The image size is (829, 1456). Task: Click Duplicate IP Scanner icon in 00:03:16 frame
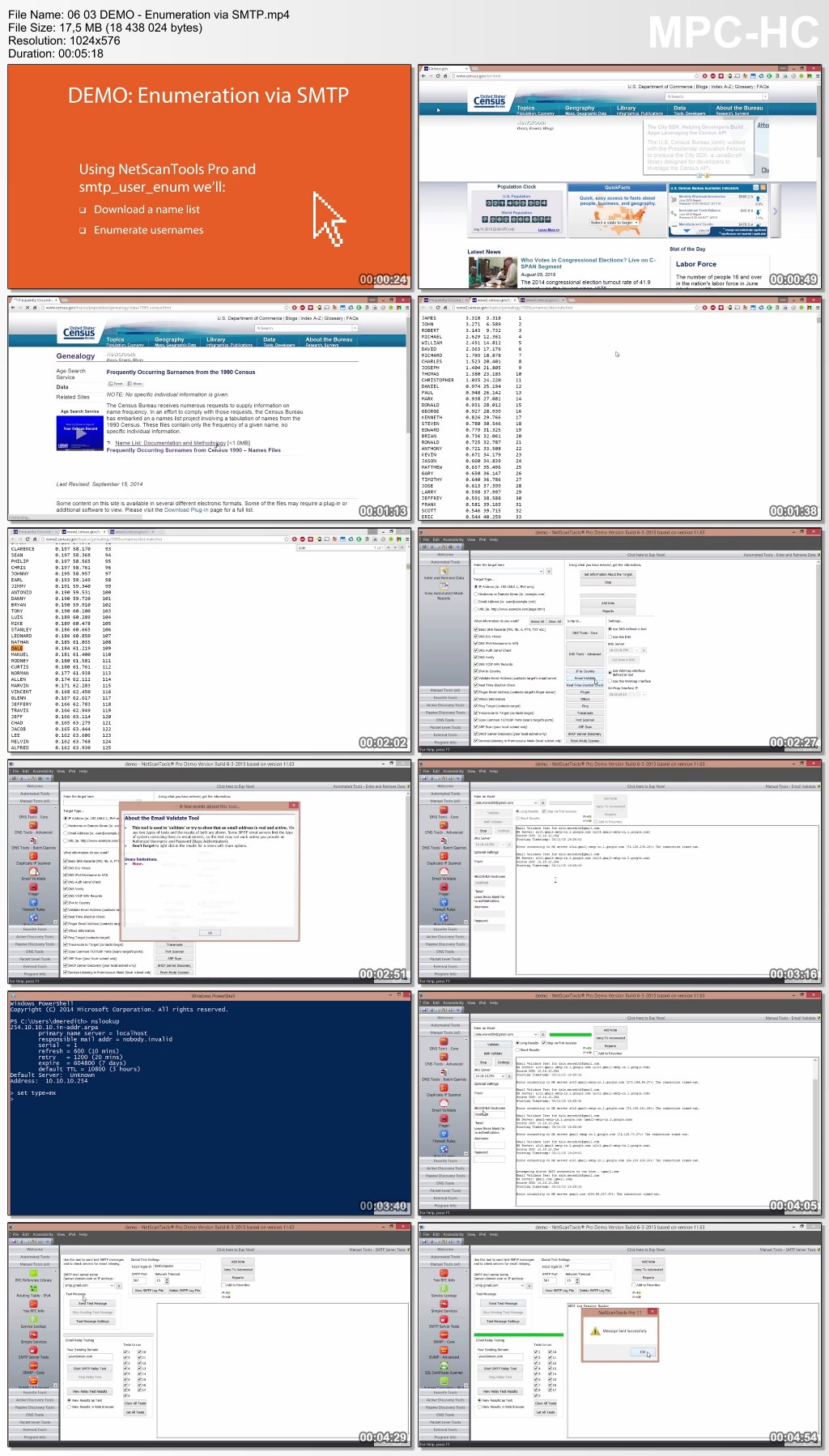(x=444, y=856)
